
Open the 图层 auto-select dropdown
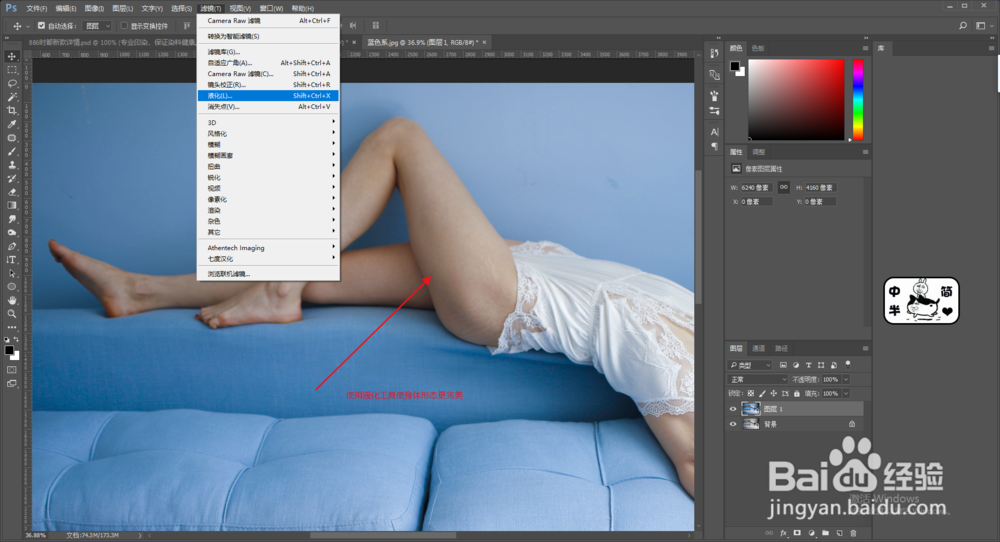coord(98,26)
